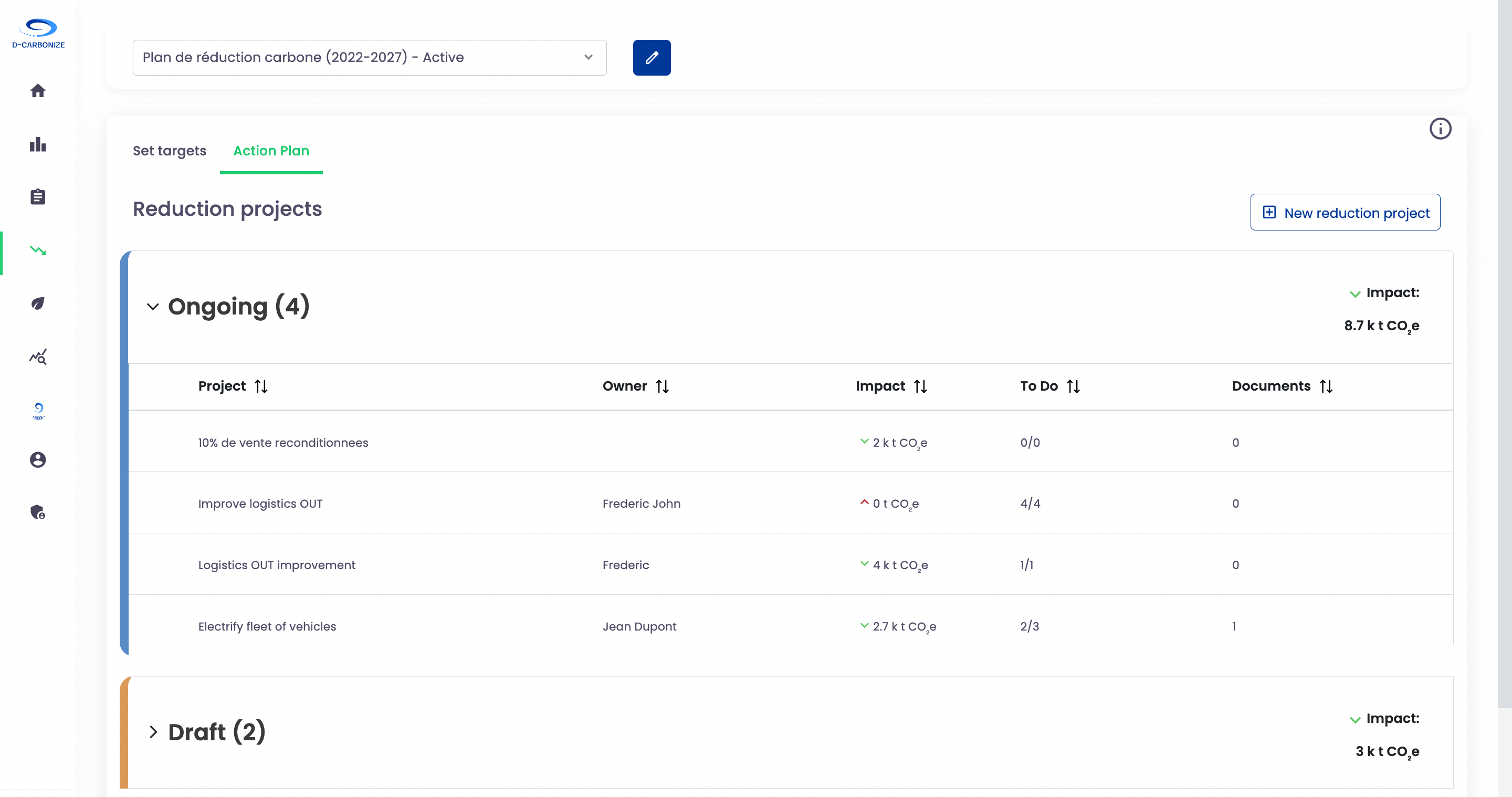This screenshot has height=797, width=1512.
Task: Open the leaf icon in sidebar
Action: [38, 303]
